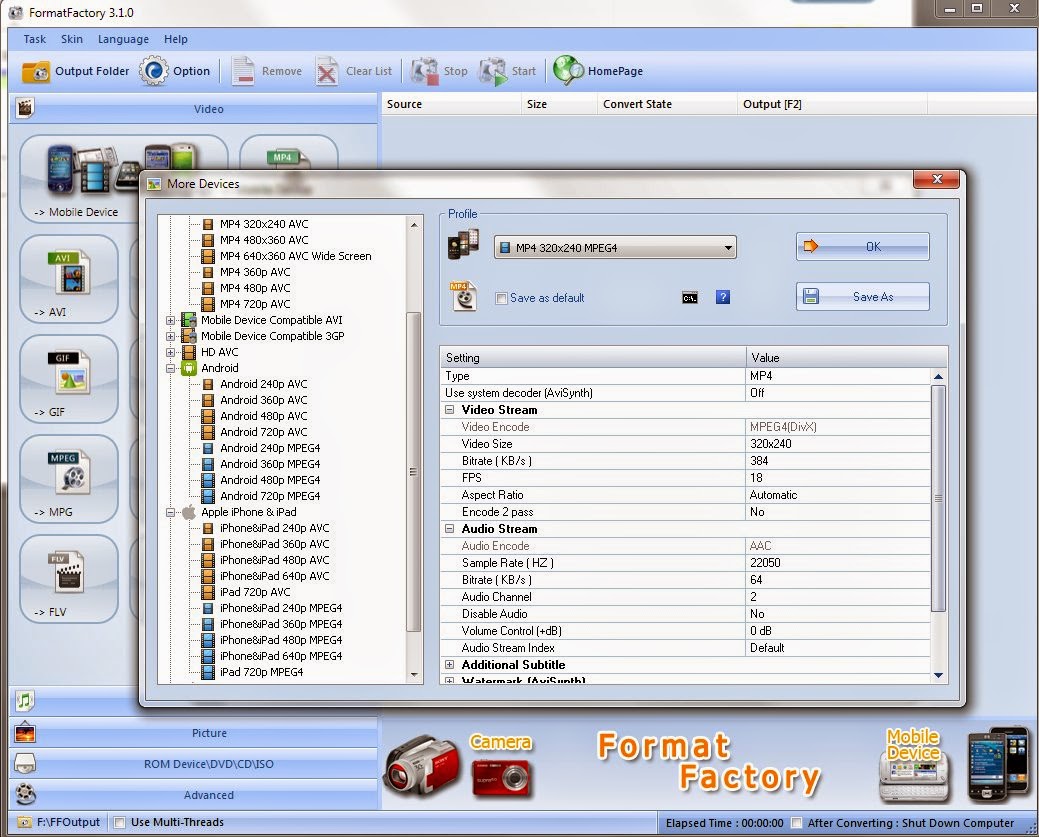Image resolution: width=1039 pixels, height=837 pixels.
Task: Click the Stop conversion icon
Action: (x=424, y=71)
